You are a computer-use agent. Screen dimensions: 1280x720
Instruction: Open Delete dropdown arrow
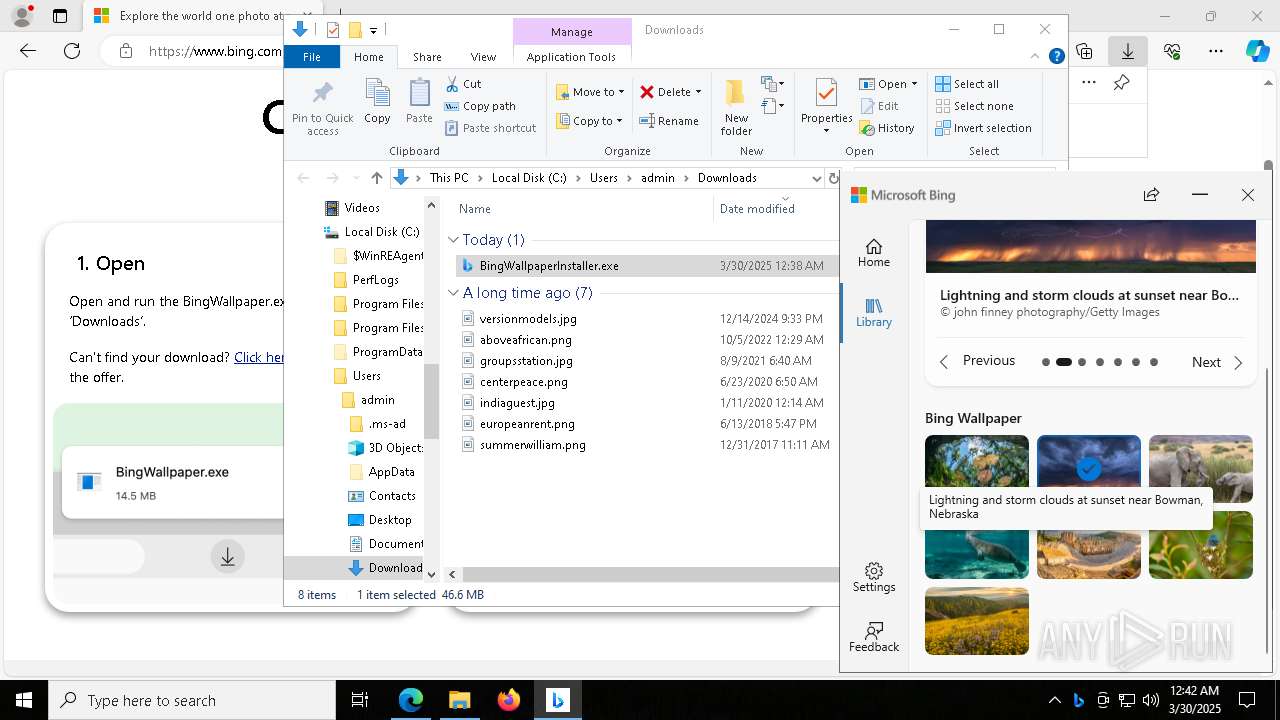click(x=698, y=92)
